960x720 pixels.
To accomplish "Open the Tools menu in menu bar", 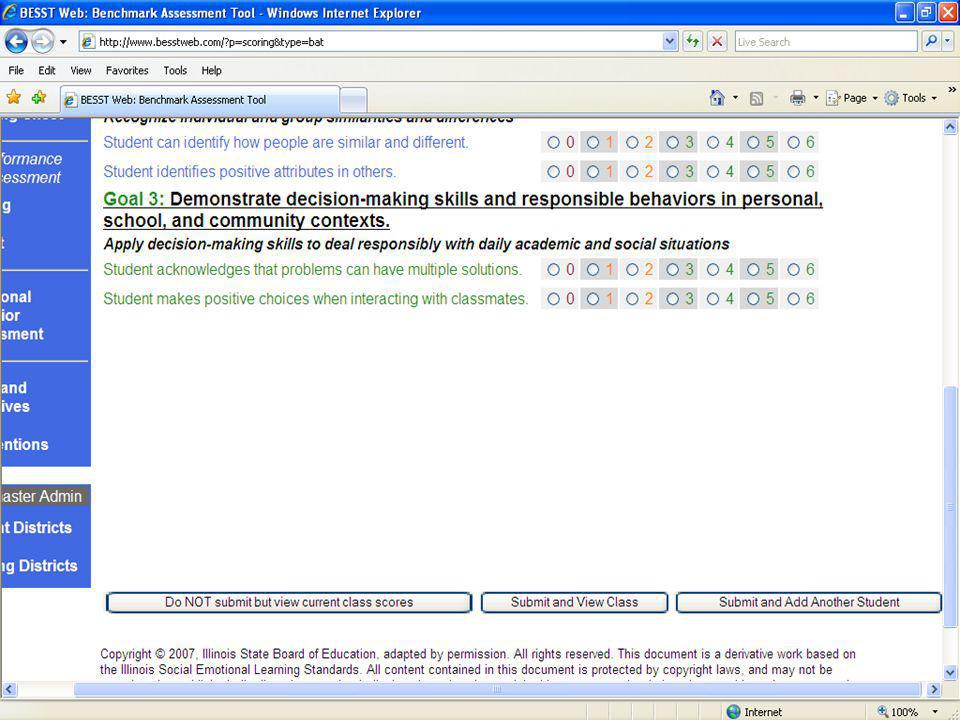I will click(x=175, y=70).
